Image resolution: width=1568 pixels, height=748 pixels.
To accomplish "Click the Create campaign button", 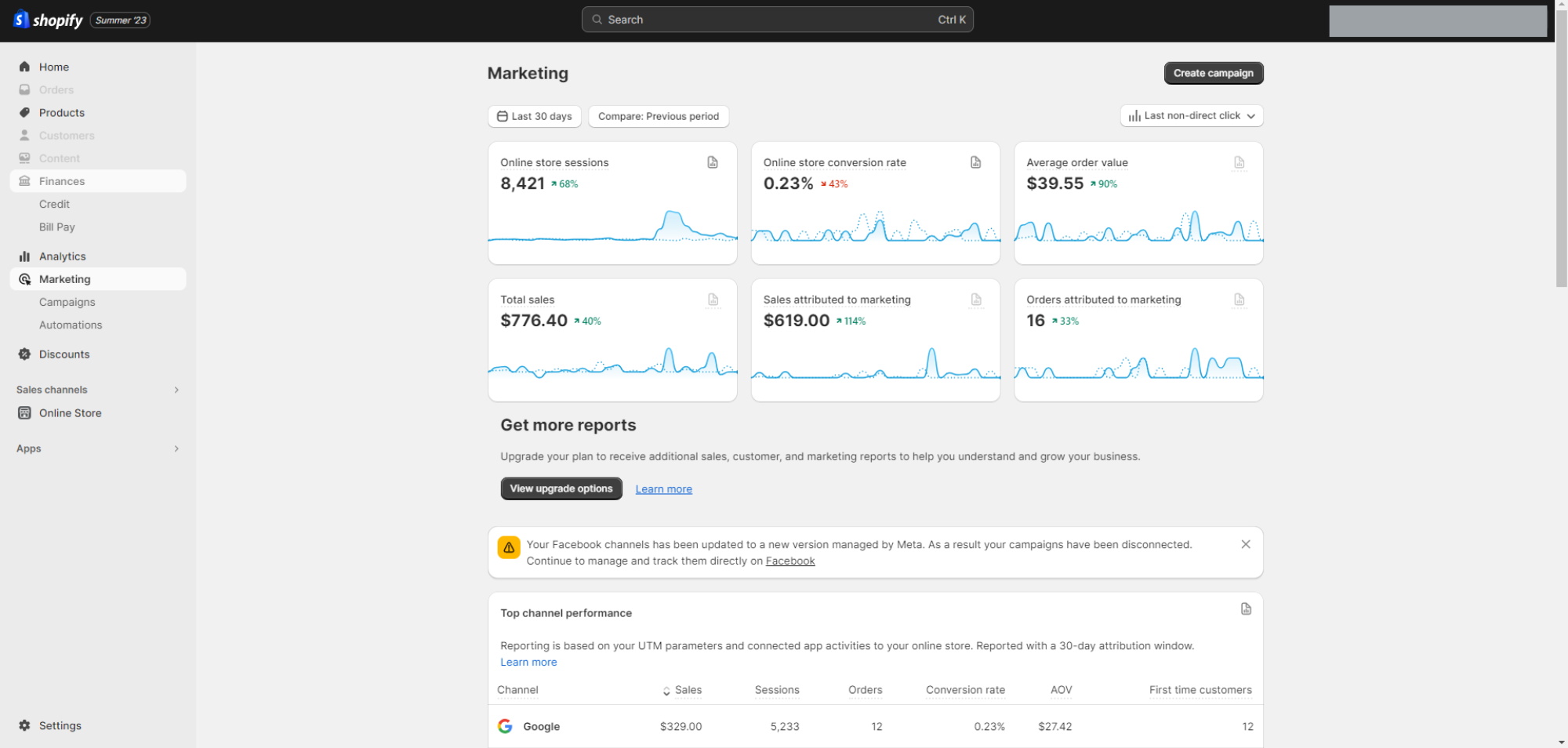I will [1213, 73].
